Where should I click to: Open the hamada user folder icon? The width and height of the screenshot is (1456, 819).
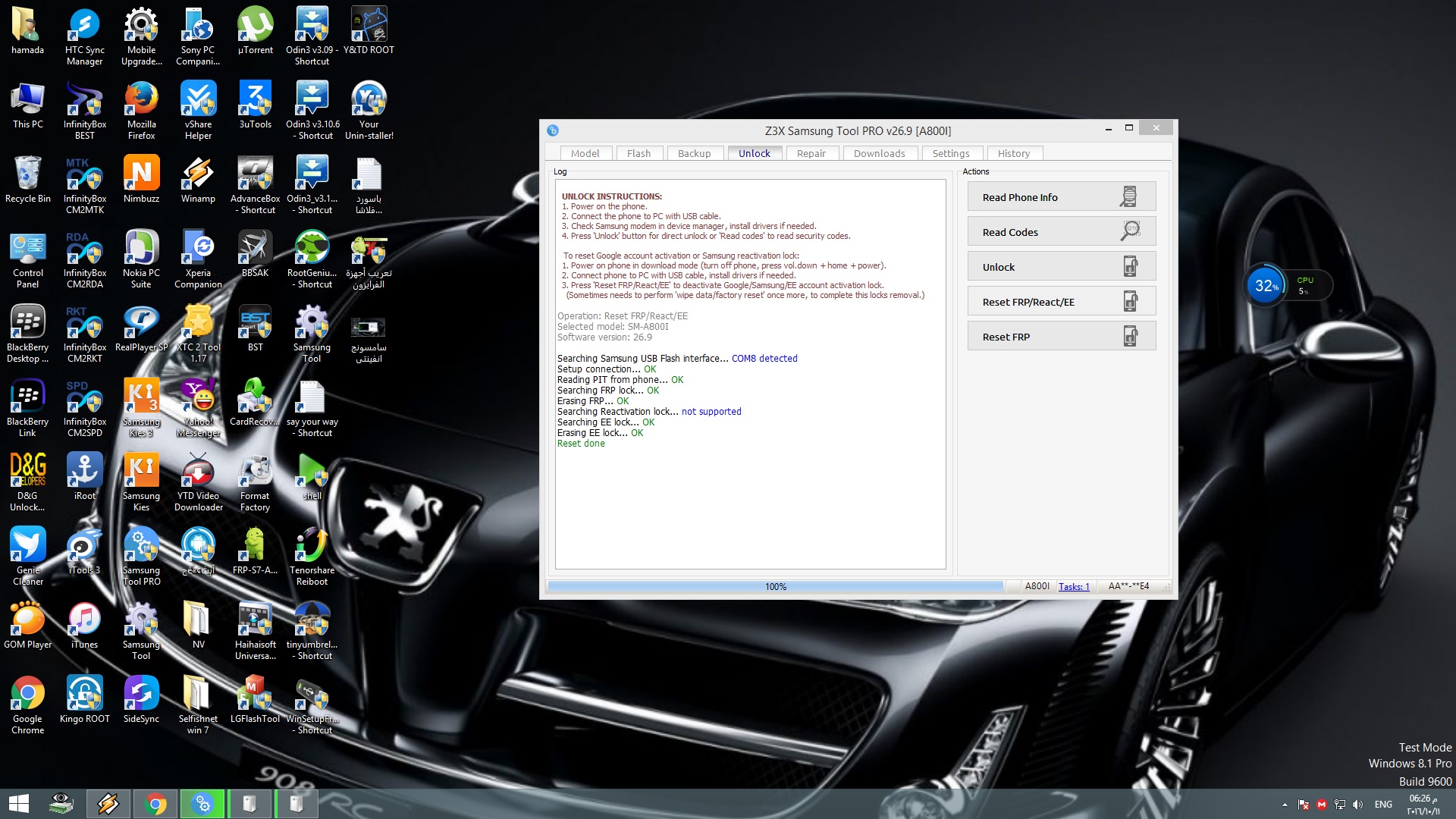[x=27, y=32]
